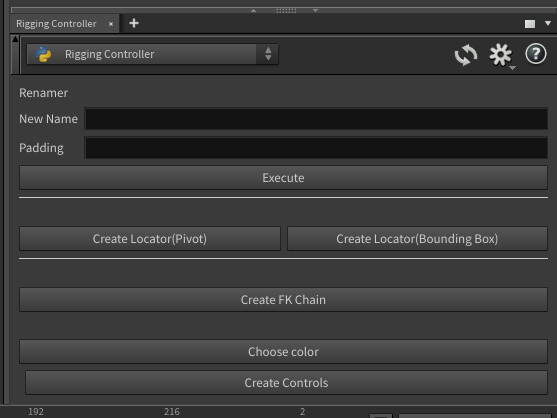Click the Create FK Chain button
The image size is (557, 418).
tap(283, 300)
